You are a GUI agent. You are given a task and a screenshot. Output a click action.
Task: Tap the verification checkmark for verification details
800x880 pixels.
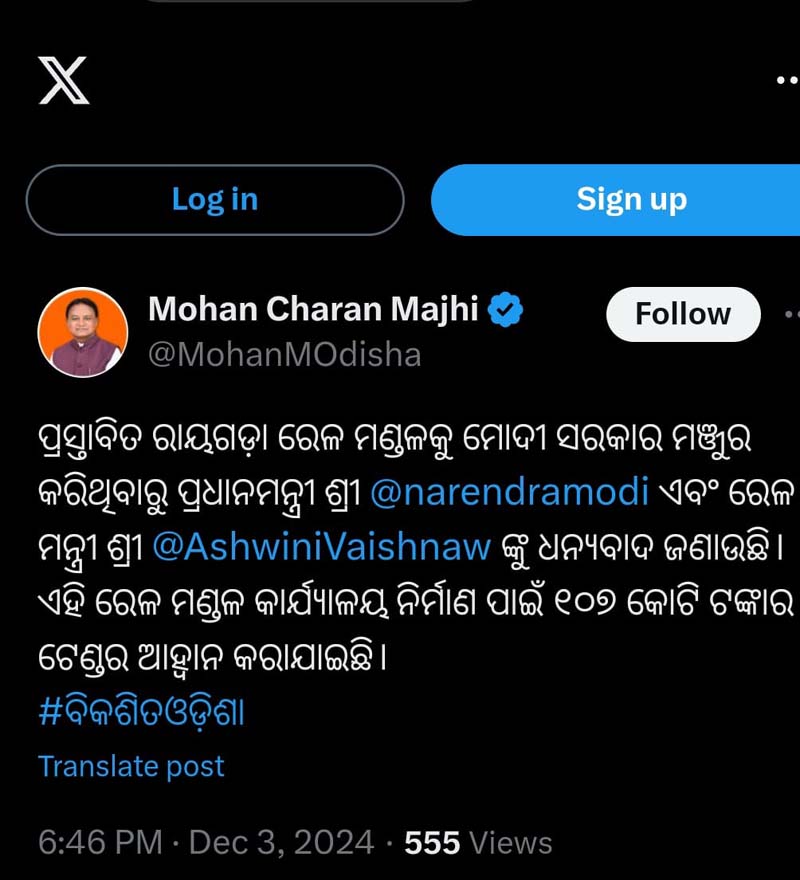[x=509, y=309]
